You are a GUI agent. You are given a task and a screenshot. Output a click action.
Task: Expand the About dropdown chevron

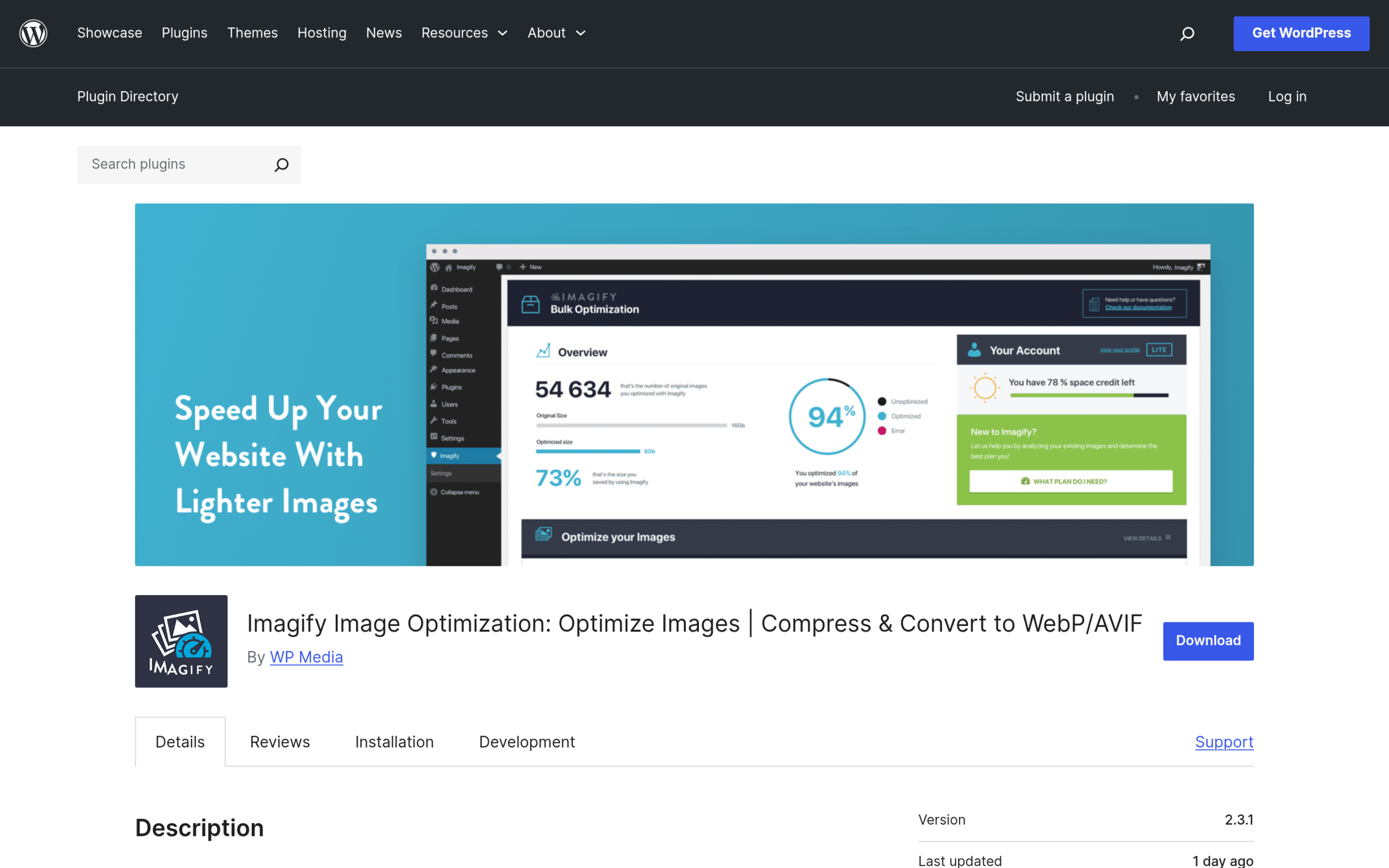point(581,33)
